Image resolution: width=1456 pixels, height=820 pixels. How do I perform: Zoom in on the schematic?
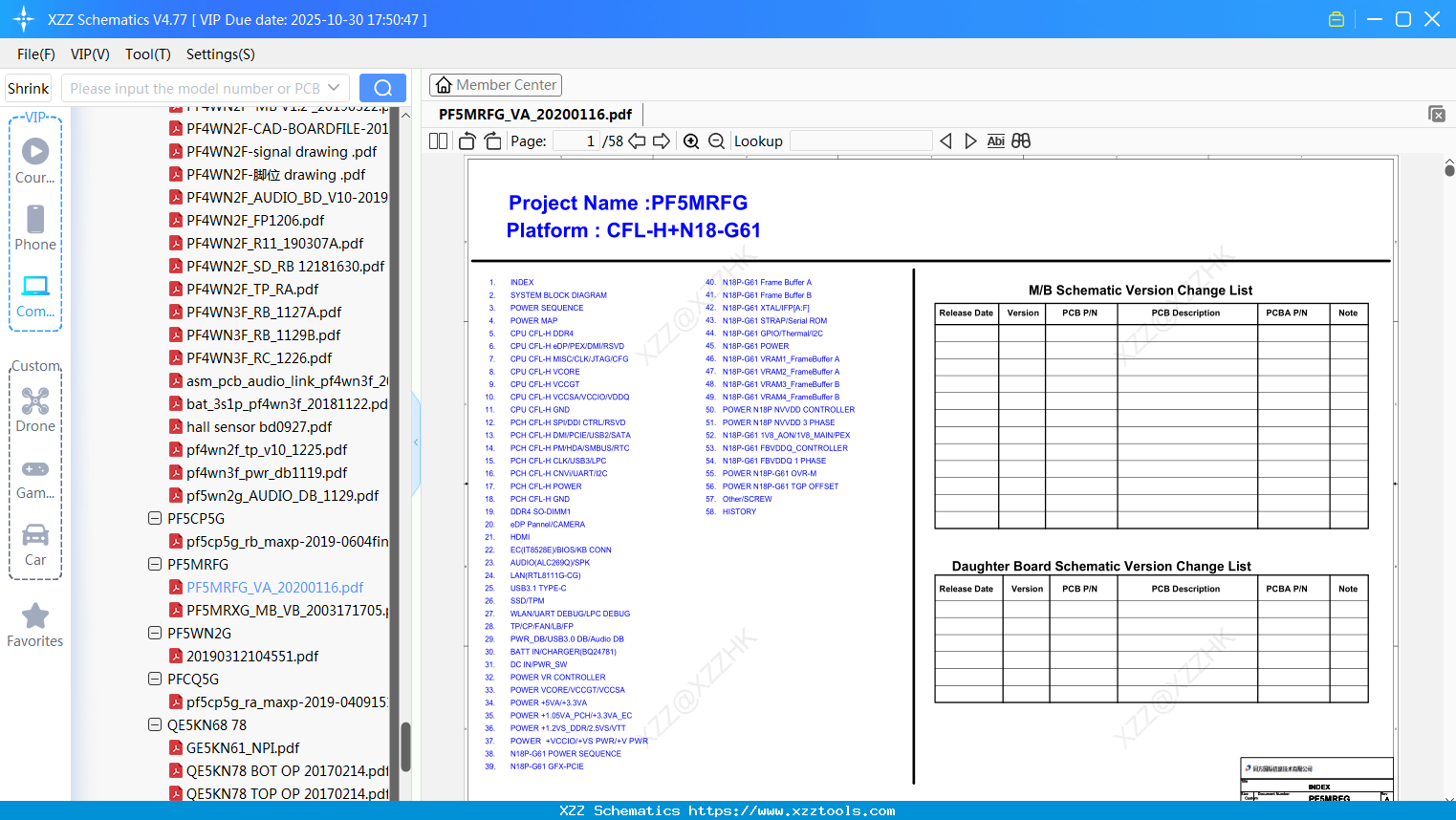pos(691,140)
